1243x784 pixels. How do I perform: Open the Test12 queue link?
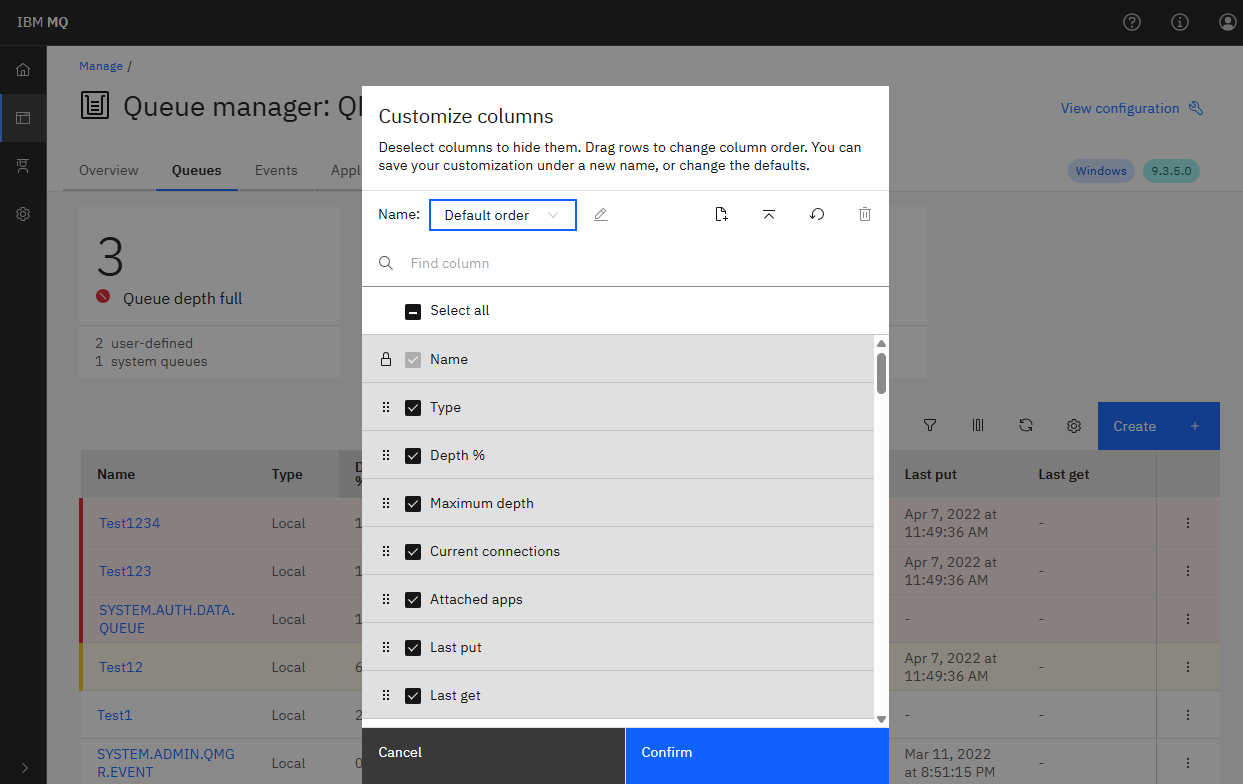(x=121, y=667)
